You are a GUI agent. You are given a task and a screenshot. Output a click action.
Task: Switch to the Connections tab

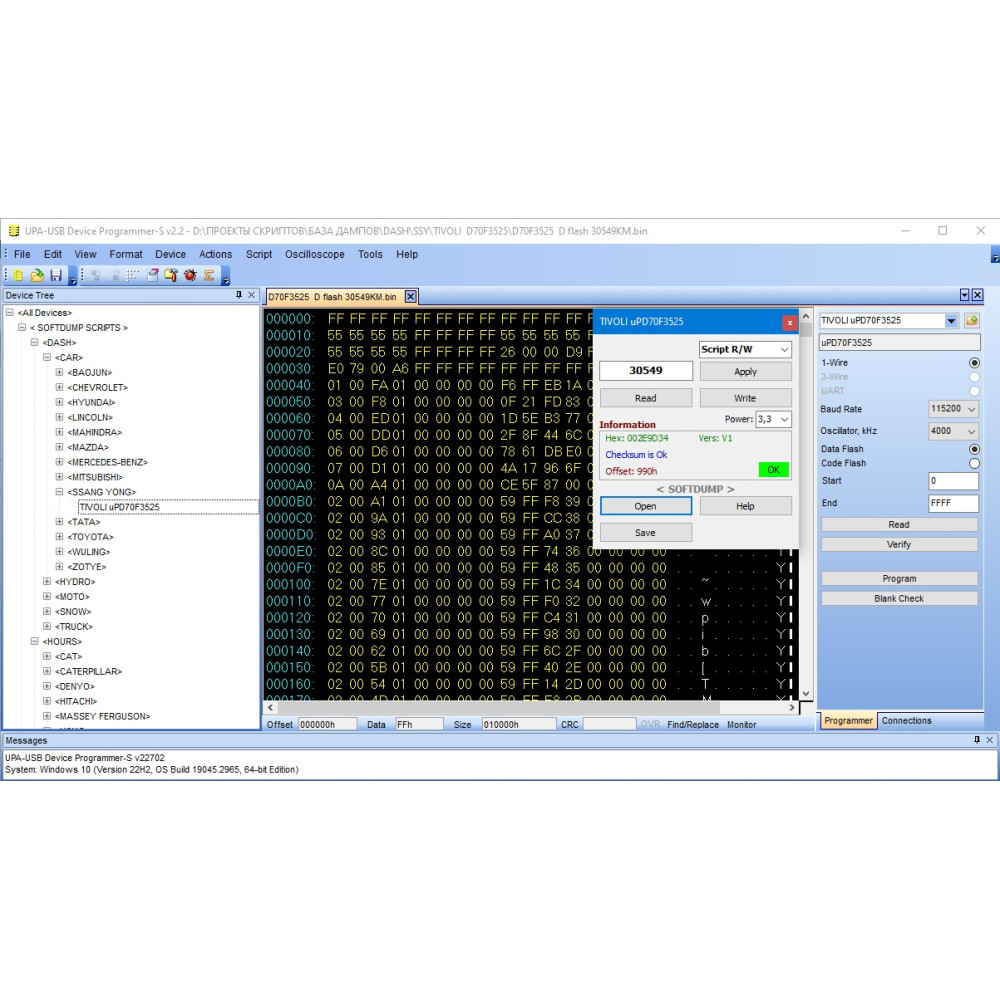point(906,721)
